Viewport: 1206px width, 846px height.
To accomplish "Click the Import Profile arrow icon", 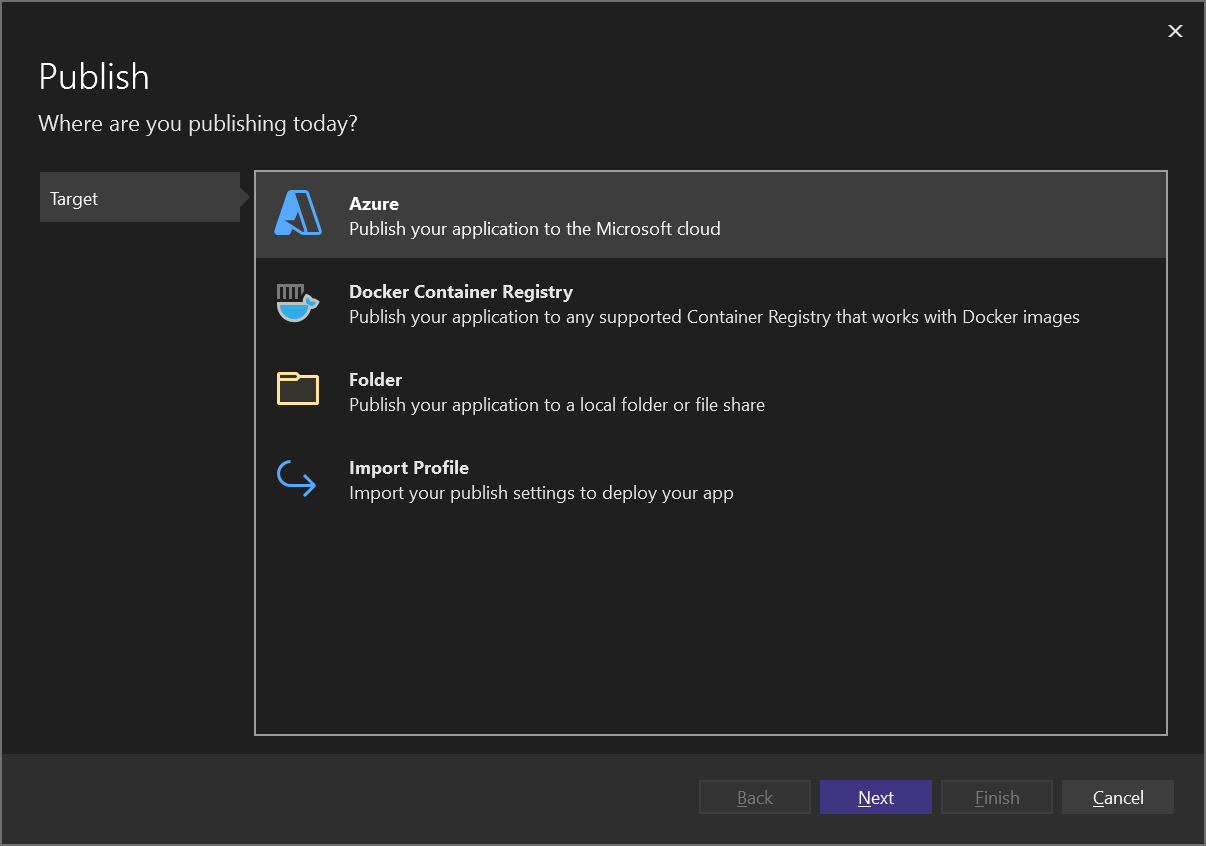I will pos(296,478).
